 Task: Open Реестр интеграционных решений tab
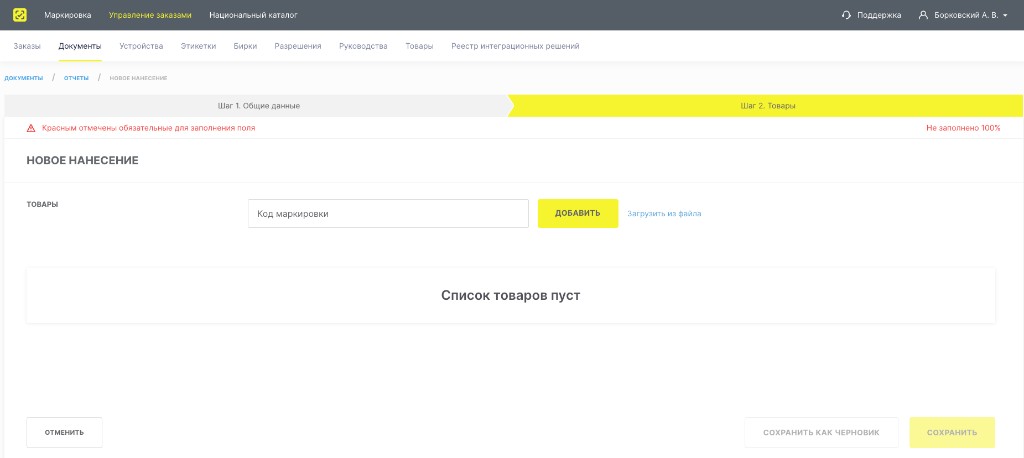coord(515,46)
